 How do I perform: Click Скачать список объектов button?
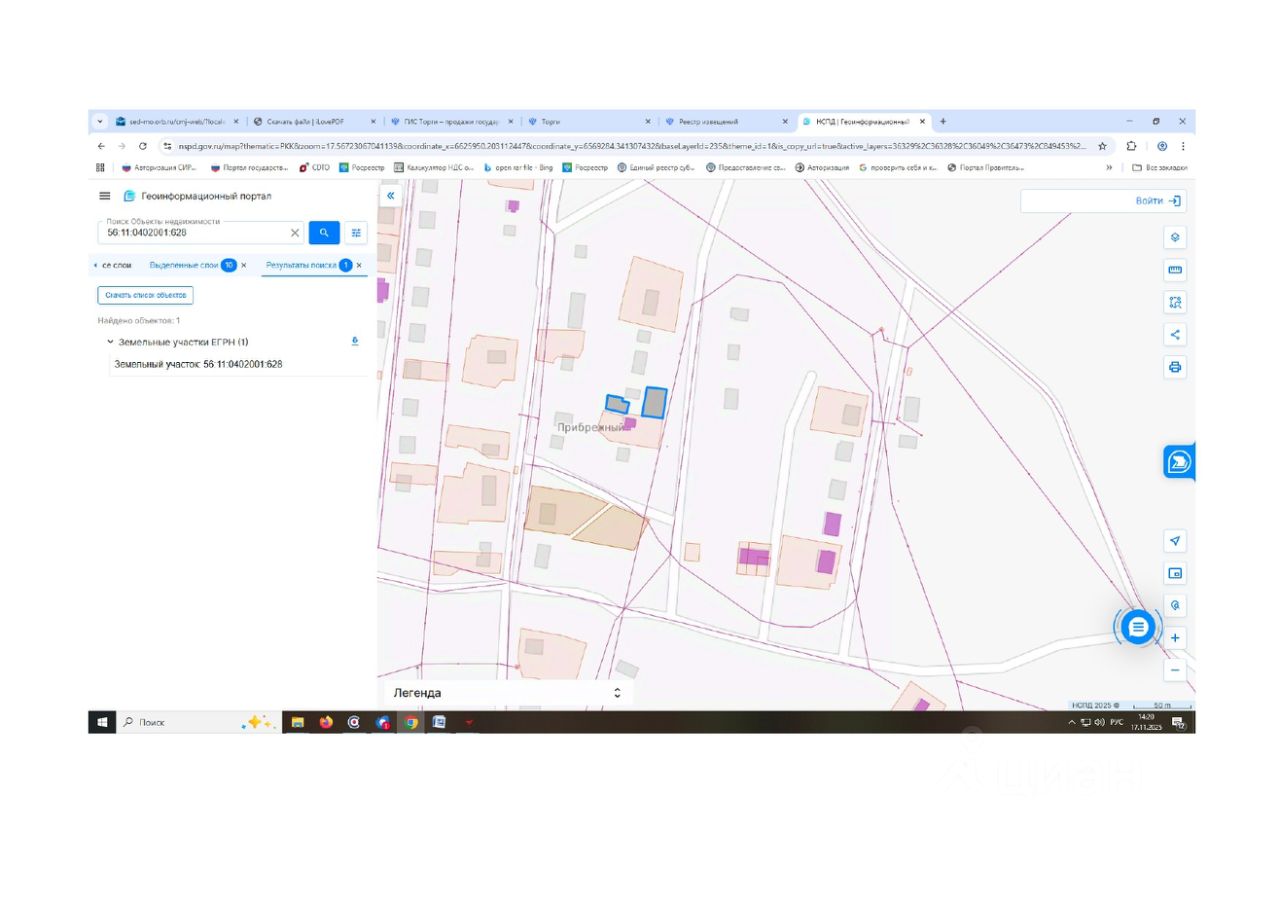click(145, 295)
